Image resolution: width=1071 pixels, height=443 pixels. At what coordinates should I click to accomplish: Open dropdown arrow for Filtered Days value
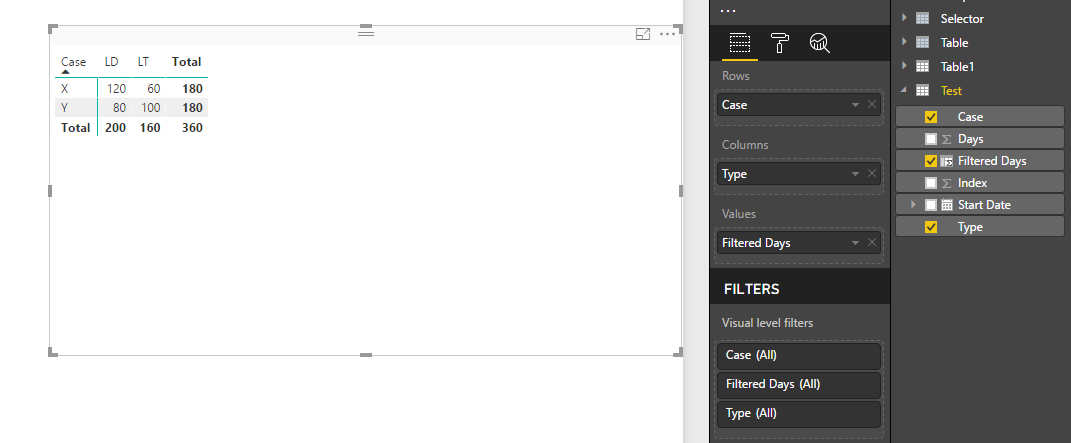point(855,243)
